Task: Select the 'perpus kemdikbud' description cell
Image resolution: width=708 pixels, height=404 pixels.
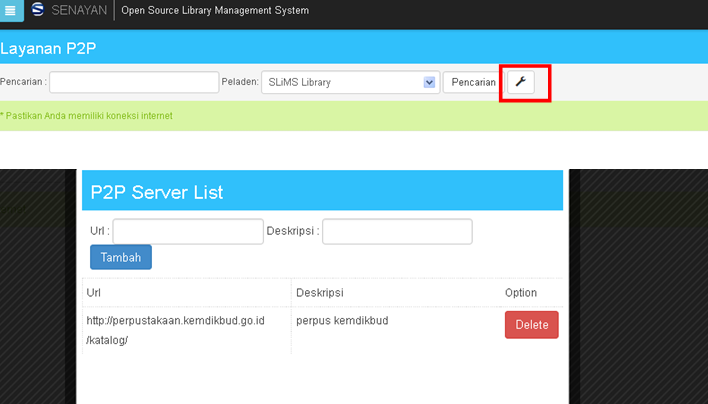Action: tap(342, 320)
